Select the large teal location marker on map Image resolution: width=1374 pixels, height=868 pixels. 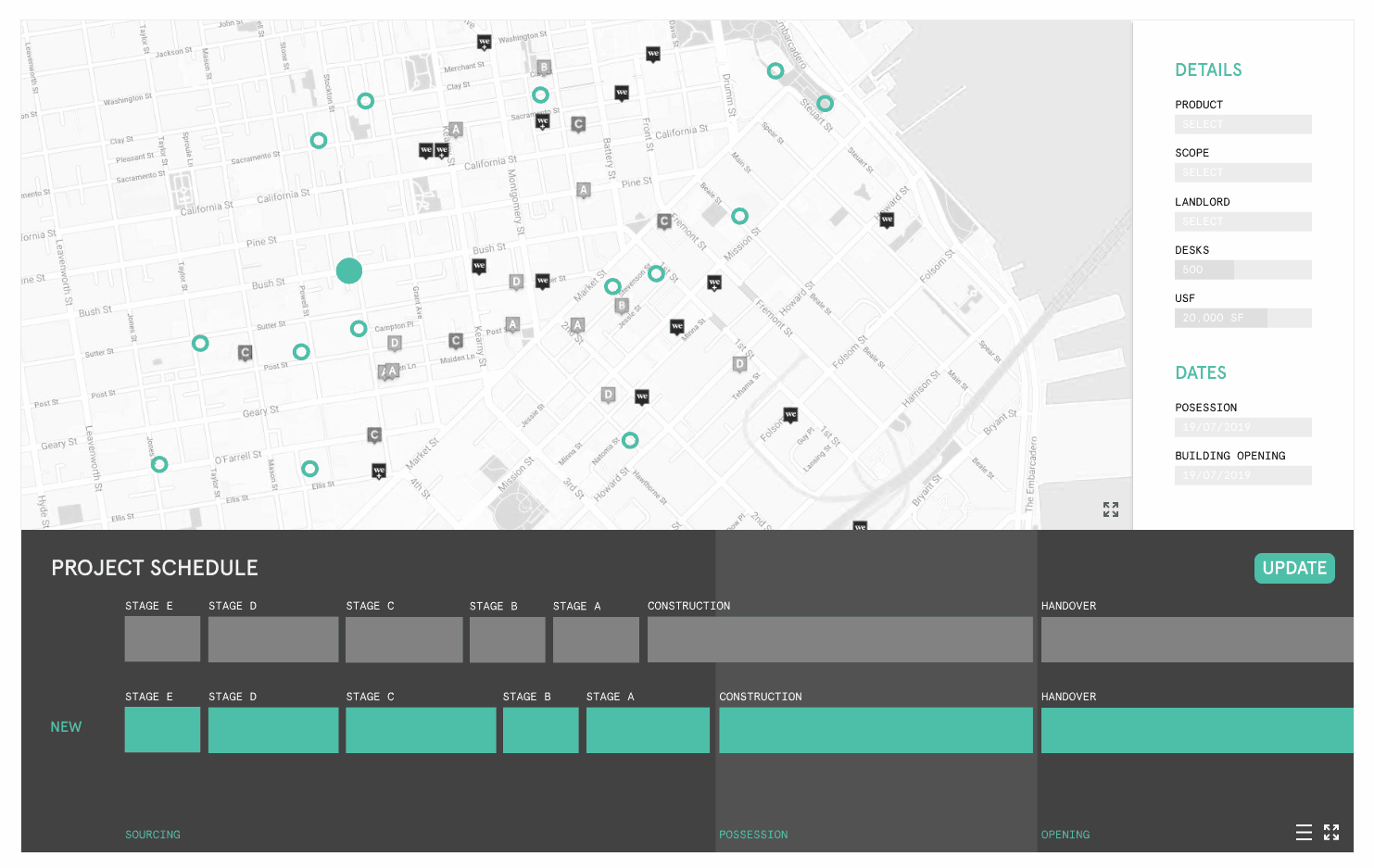349,270
